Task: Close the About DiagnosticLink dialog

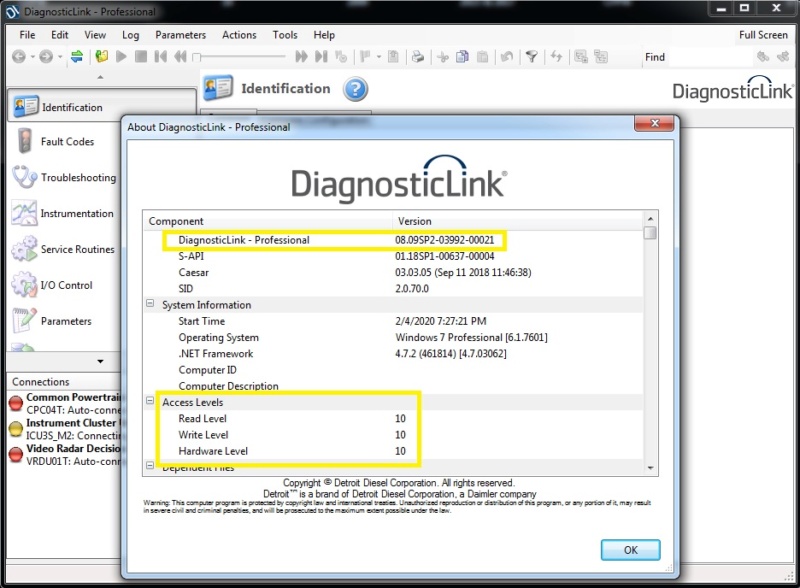Action: point(655,123)
